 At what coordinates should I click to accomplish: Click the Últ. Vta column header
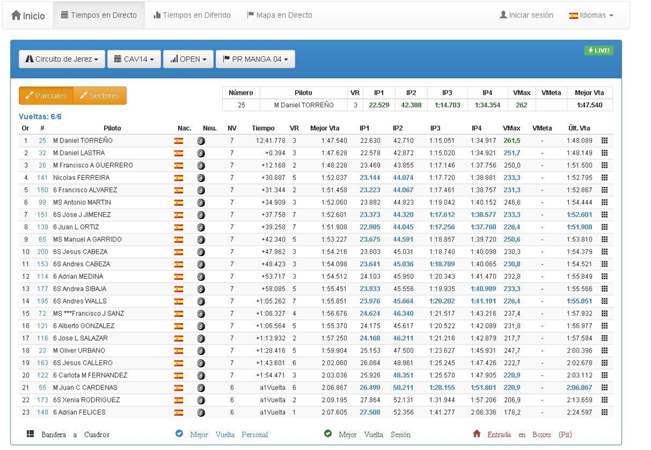click(x=579, y=128)
